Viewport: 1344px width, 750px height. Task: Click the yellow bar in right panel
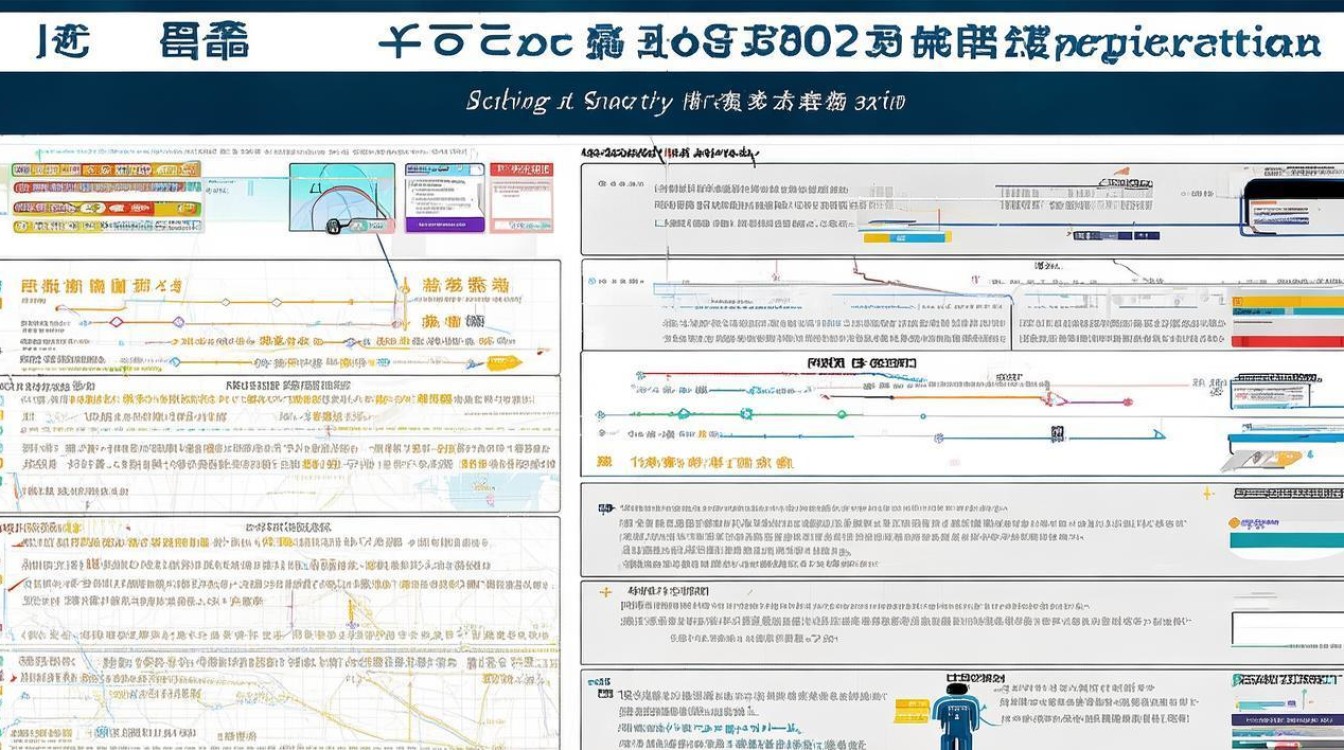tap(1286, 301)
